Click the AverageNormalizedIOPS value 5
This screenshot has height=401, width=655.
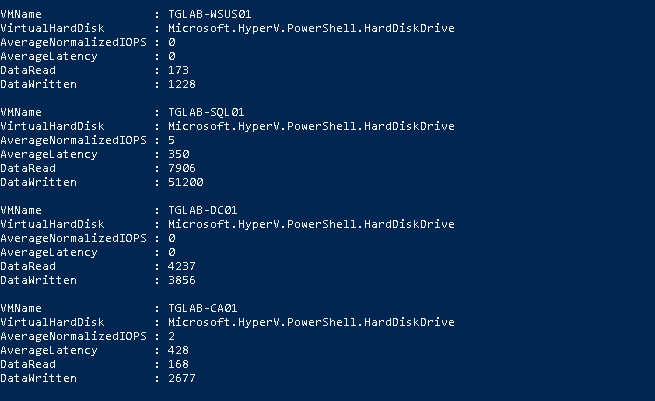[x=172, y=140]
